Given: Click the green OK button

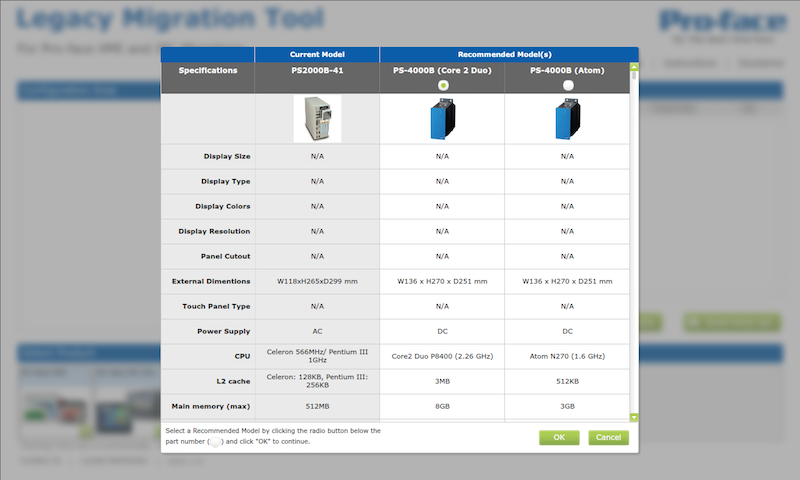Looking at the screenshot, I should point(559,437).
